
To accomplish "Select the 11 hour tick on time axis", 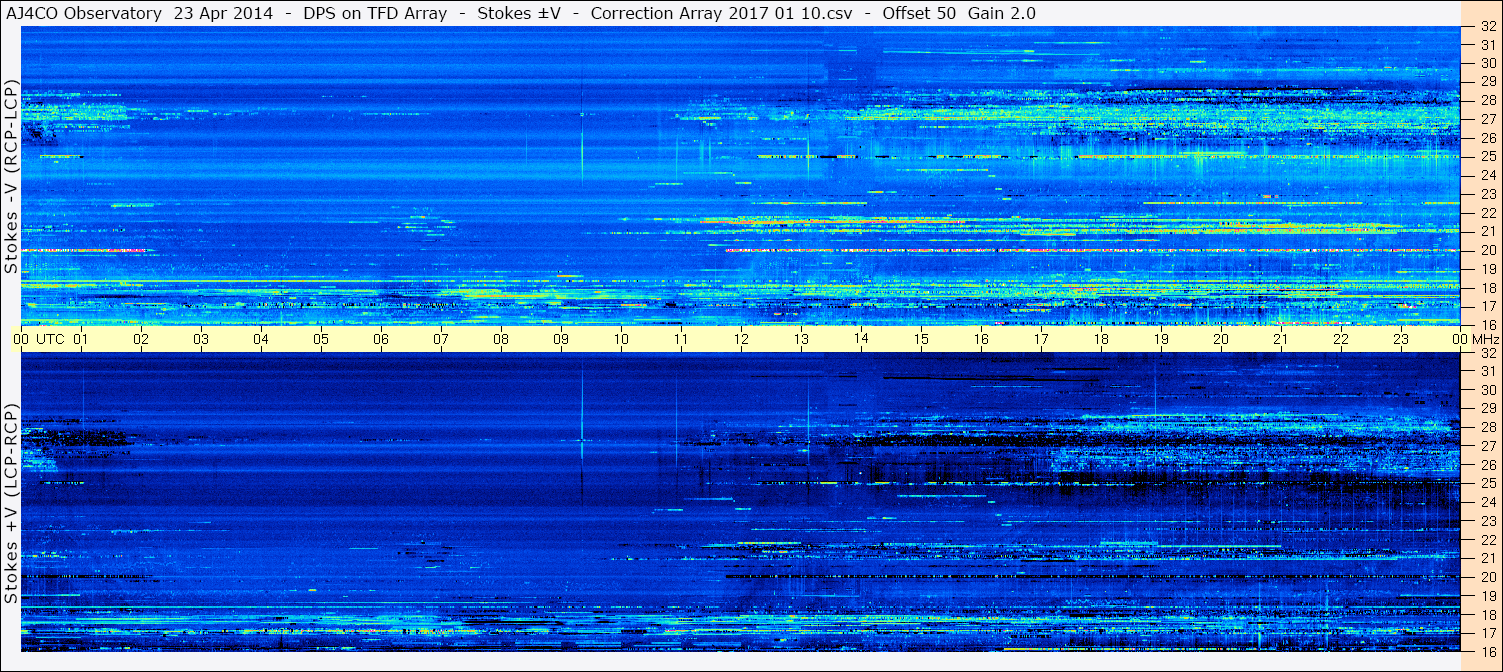I will click(681, 339).
